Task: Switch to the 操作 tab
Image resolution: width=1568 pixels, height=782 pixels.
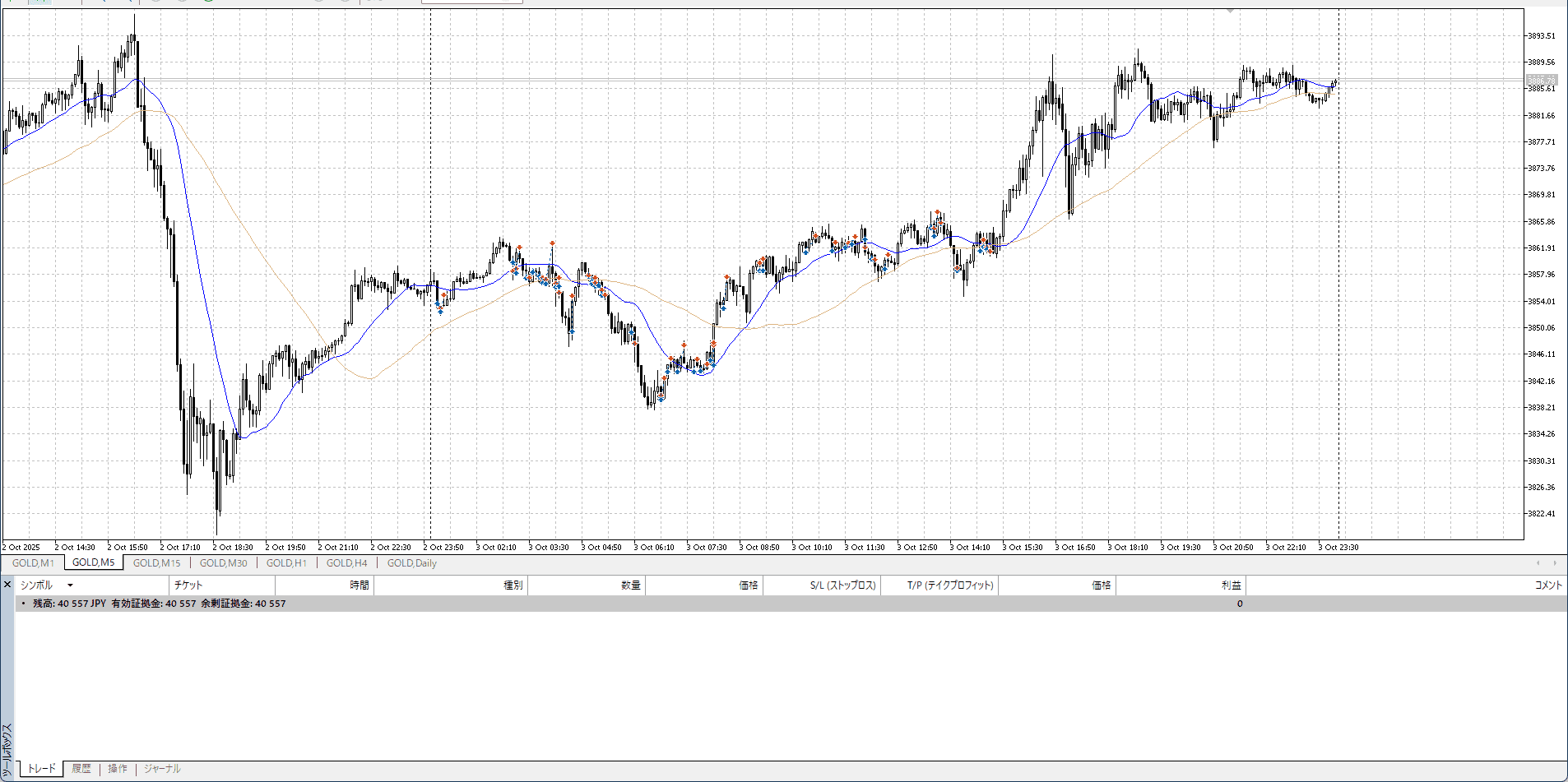Action: (x=118, y=769)
